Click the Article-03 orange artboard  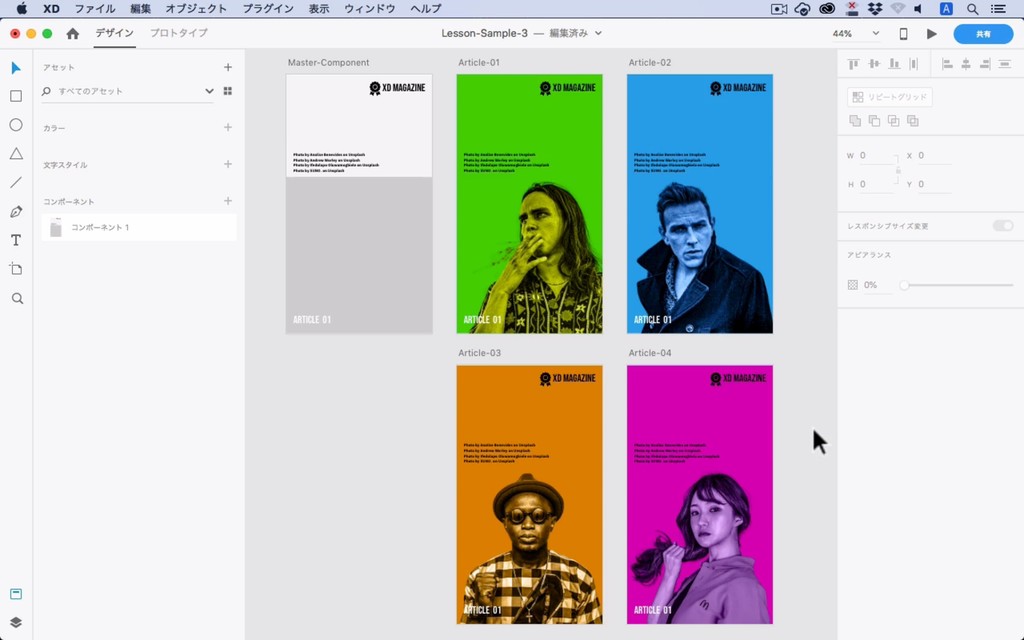529,494
